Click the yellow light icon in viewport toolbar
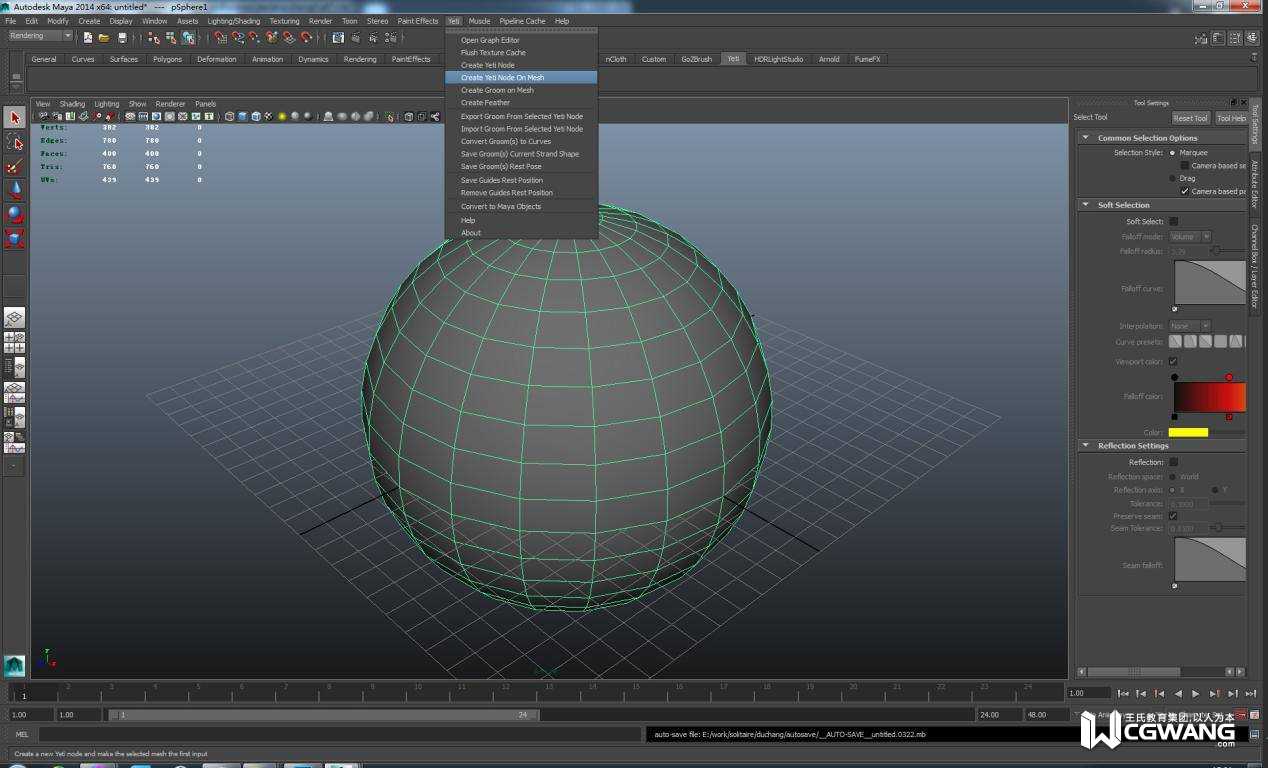The height and width of the screenshot is (768, 1268). coord(282,117)
